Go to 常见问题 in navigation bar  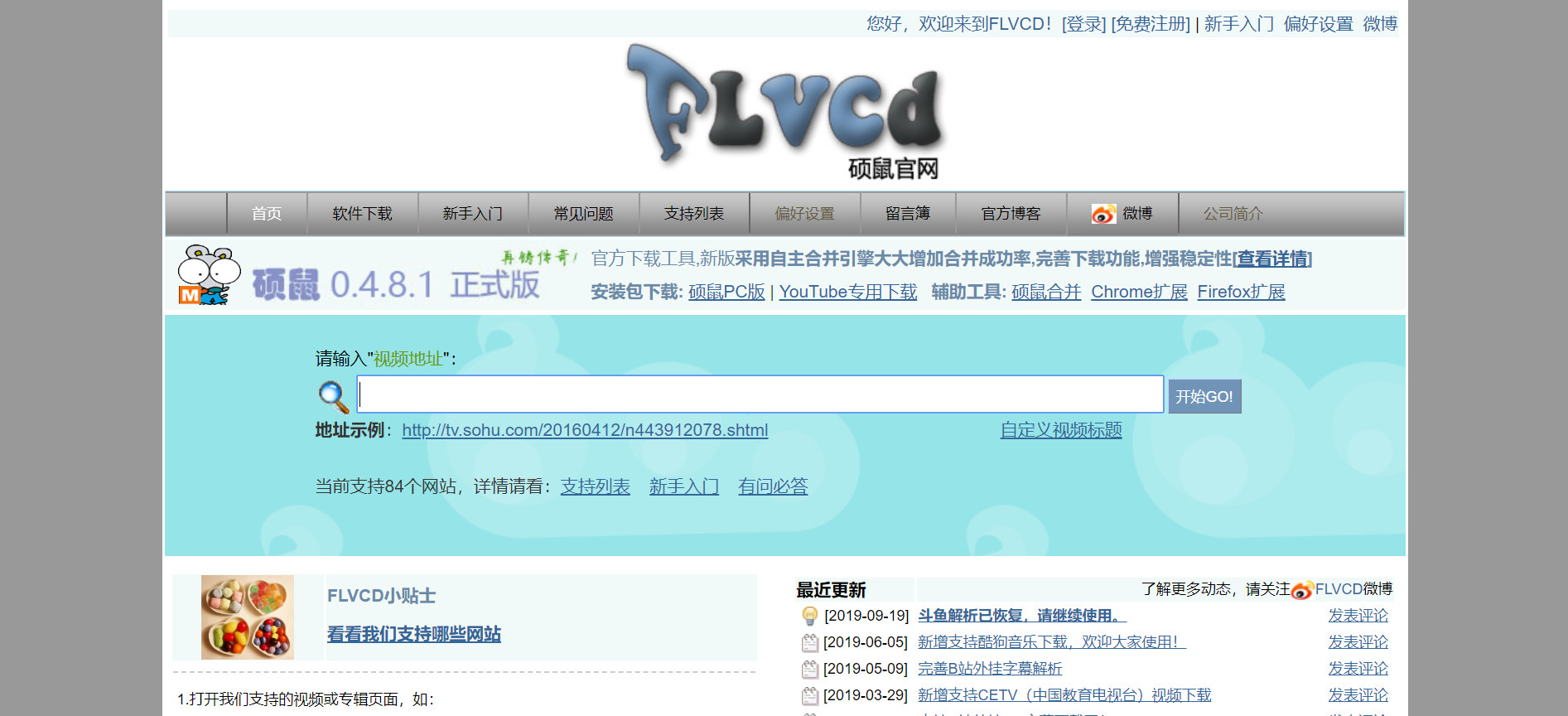(x=584, y=214)
